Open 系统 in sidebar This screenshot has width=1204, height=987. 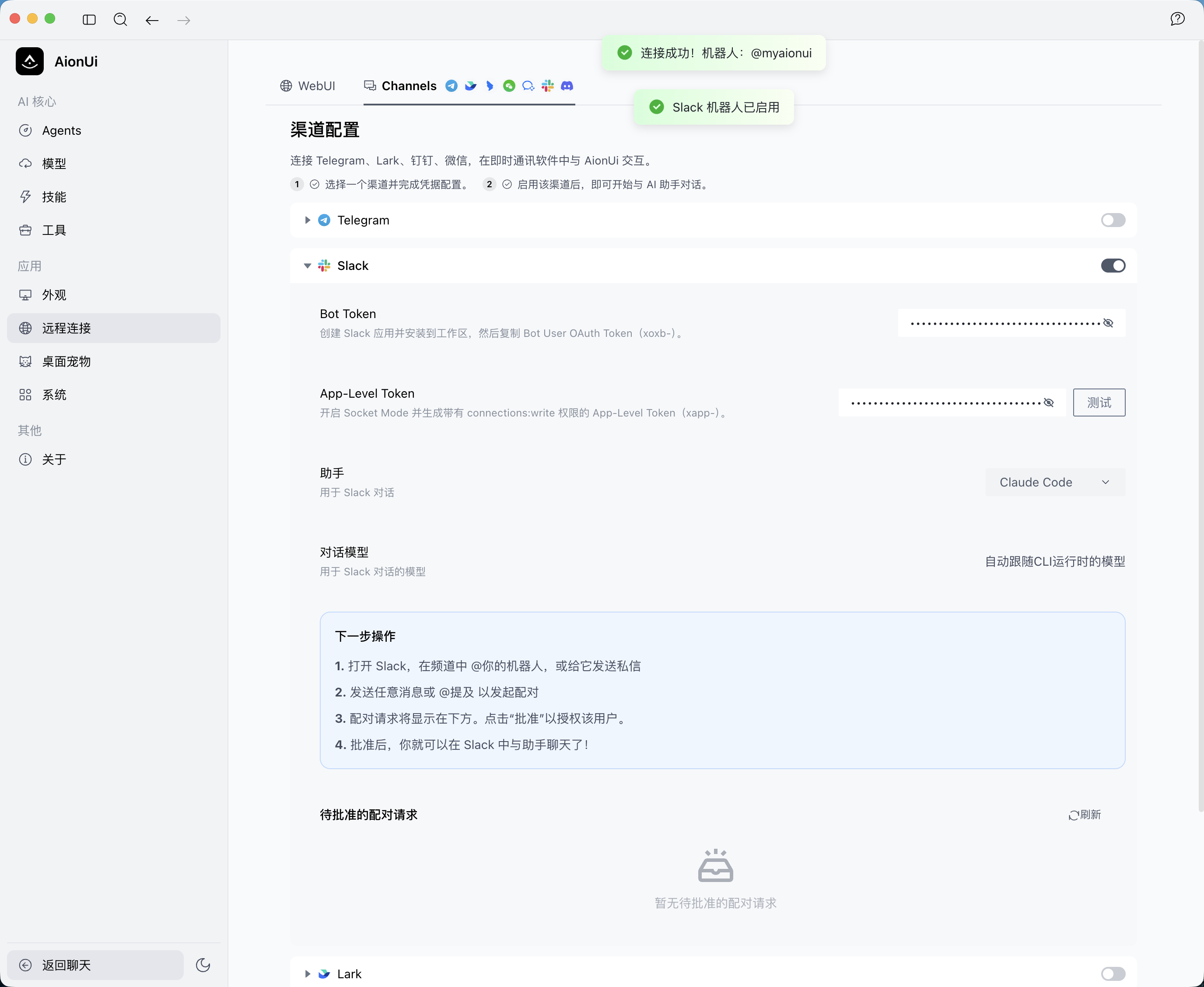[x=114, y=395]
